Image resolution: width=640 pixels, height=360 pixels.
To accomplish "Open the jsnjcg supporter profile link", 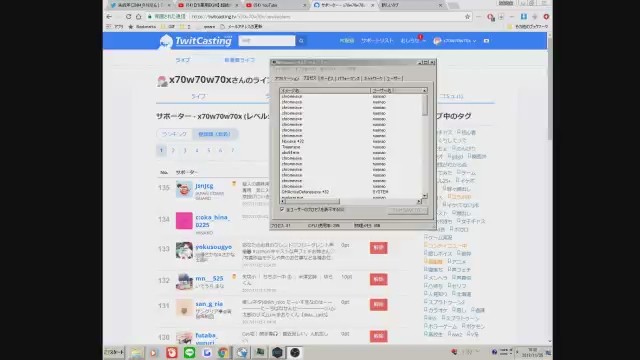I will coord(204,186).
